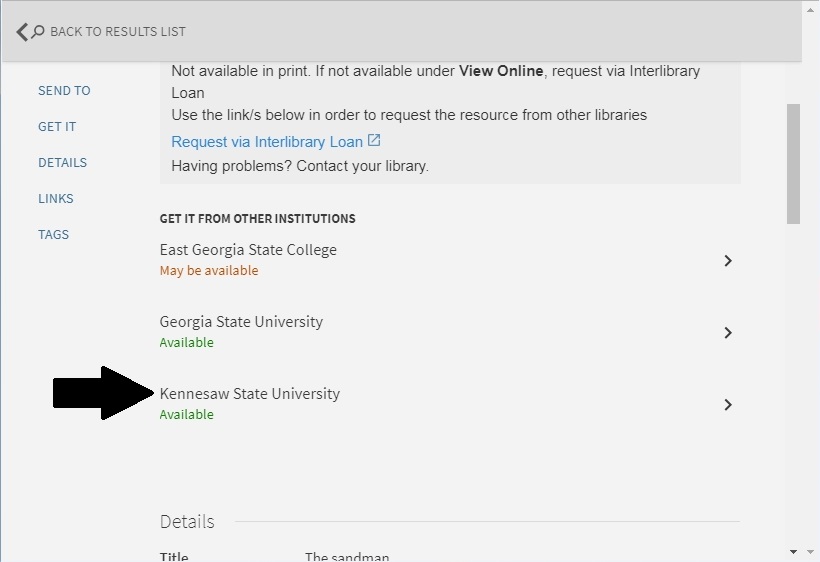Open LINKS from the left sidebar
820x562 pixels.
56,199
